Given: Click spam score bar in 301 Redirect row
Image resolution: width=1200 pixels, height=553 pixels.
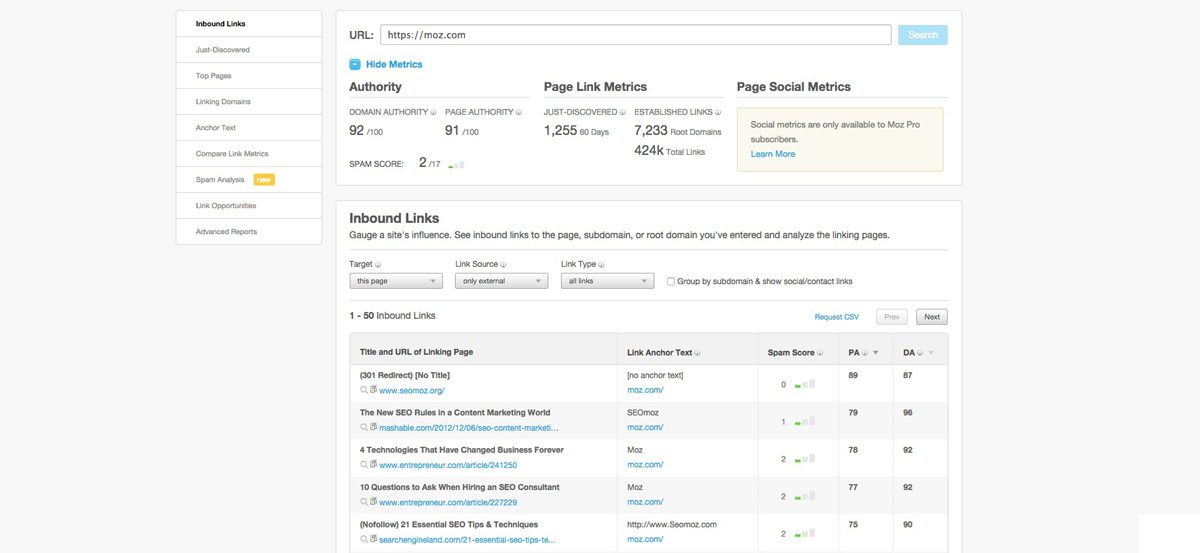Looking at the screenshot, I should click(805, 384).
